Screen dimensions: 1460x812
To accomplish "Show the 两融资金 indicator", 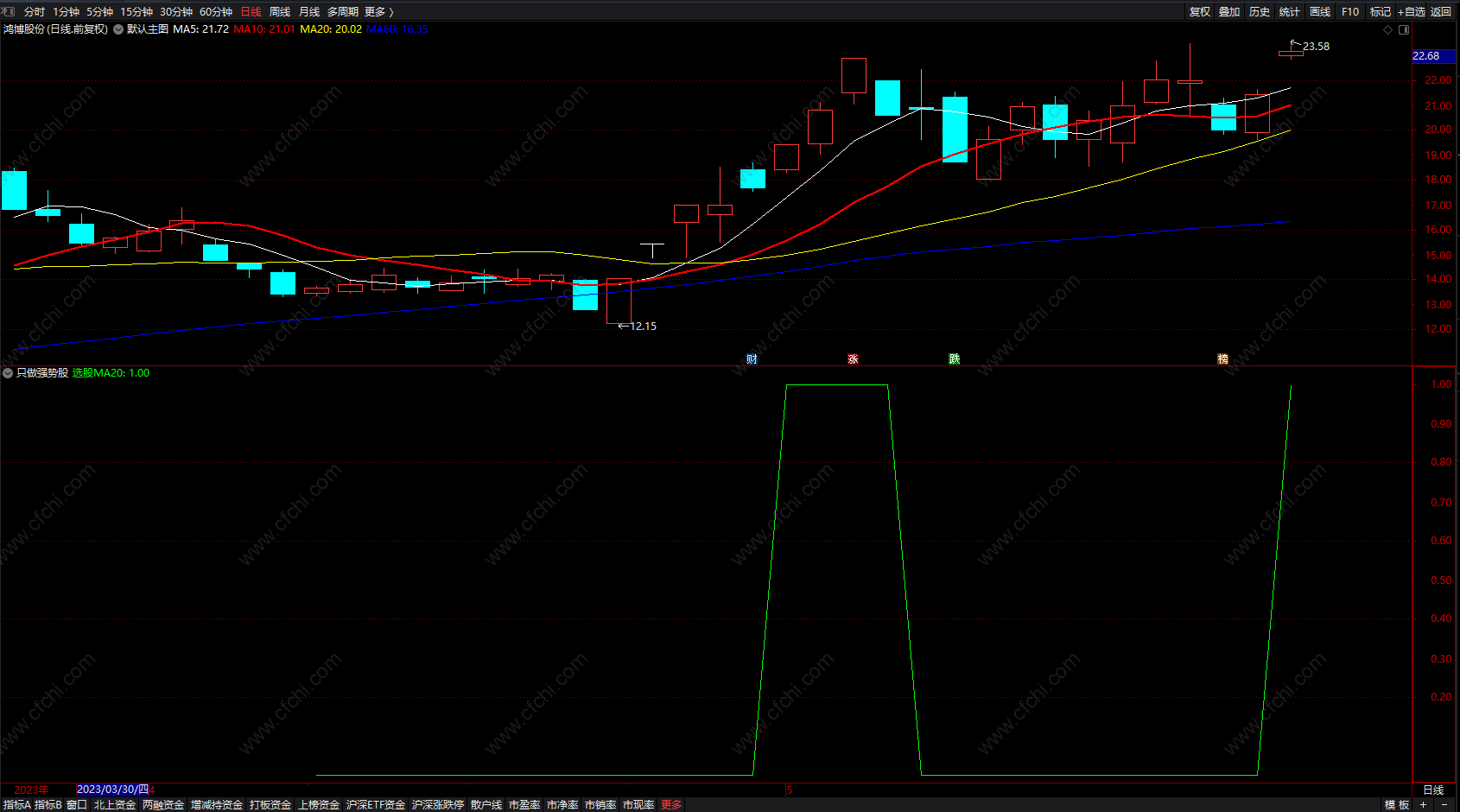I will click(x=163, y=805).
